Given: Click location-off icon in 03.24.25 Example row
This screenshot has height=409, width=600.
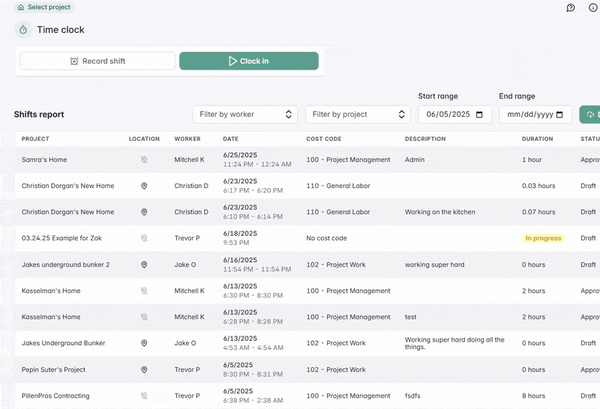Looking at the screenshot, I should pos(144,238).
